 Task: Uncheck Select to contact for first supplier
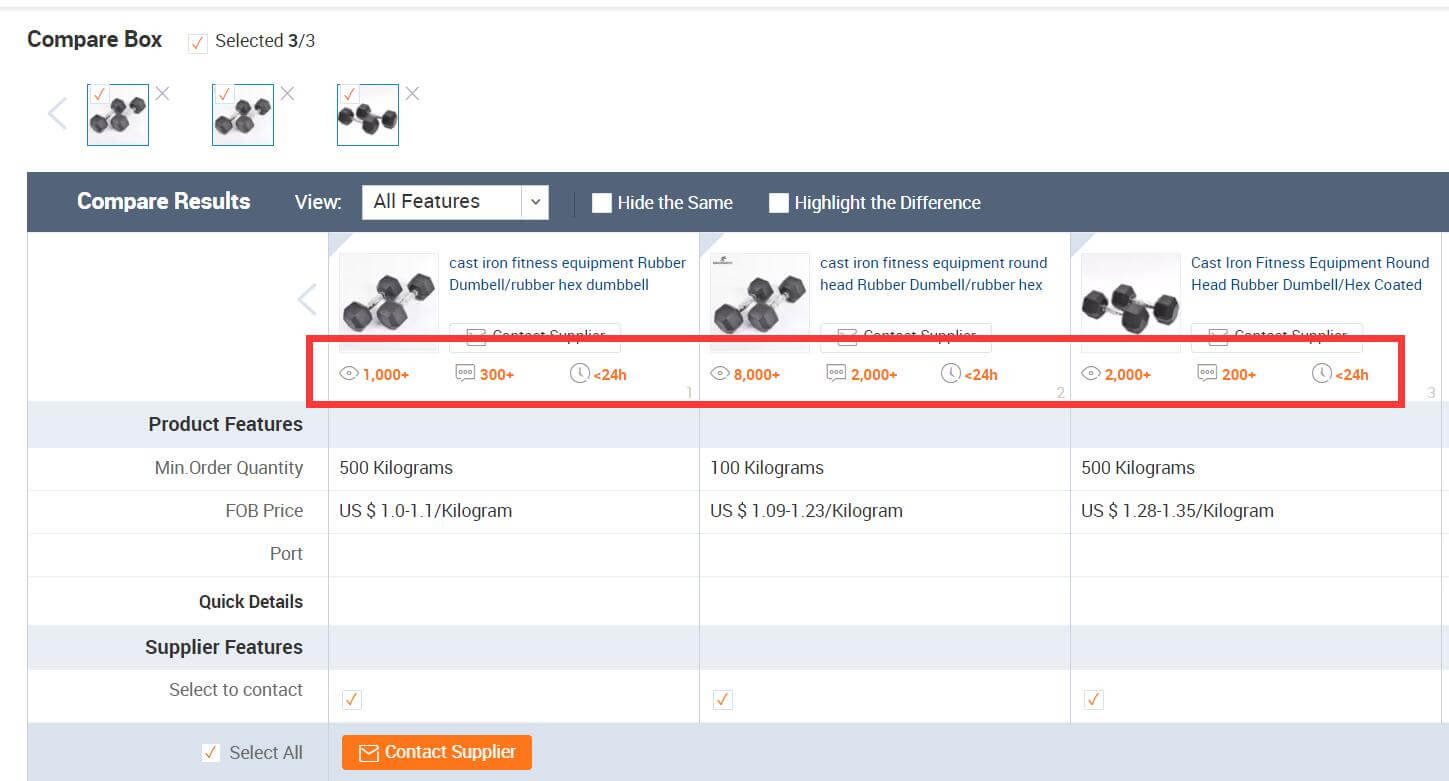click(x=352, y=700)
